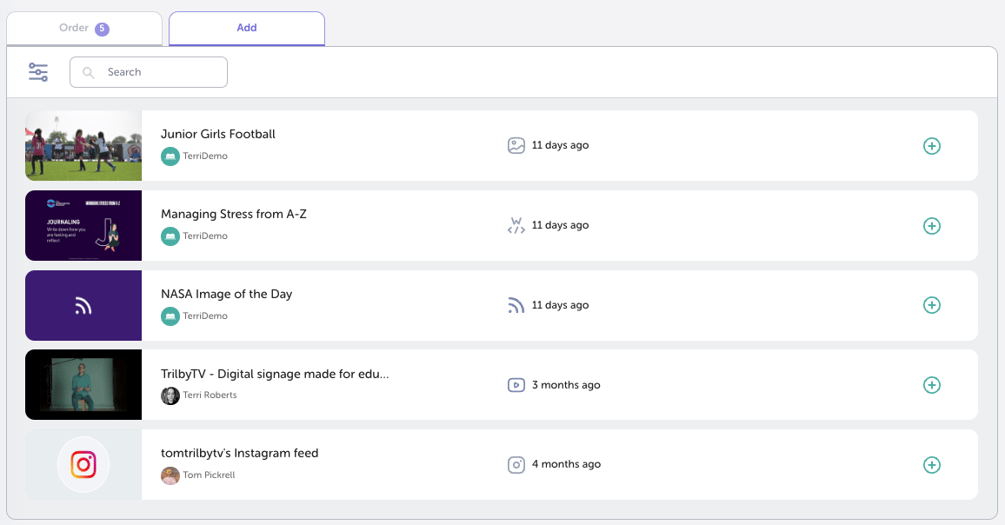Image resolution: width=1005 pixels, height=525 pixels.
Task: Click video type icon beside 3 months ago
Action: tap(516, 385)
